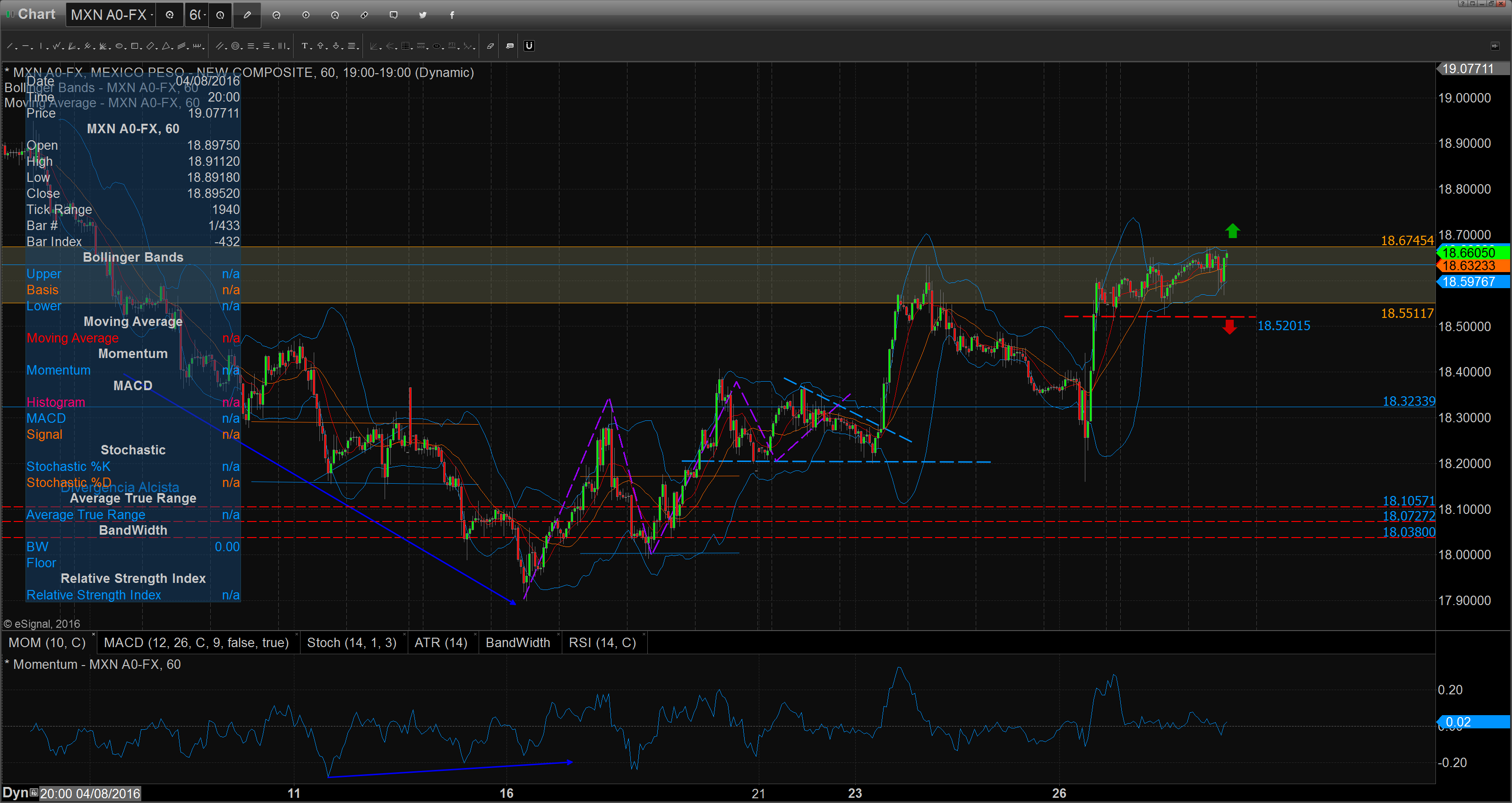Click the green up arrow chart marker

click(1232, 231)
